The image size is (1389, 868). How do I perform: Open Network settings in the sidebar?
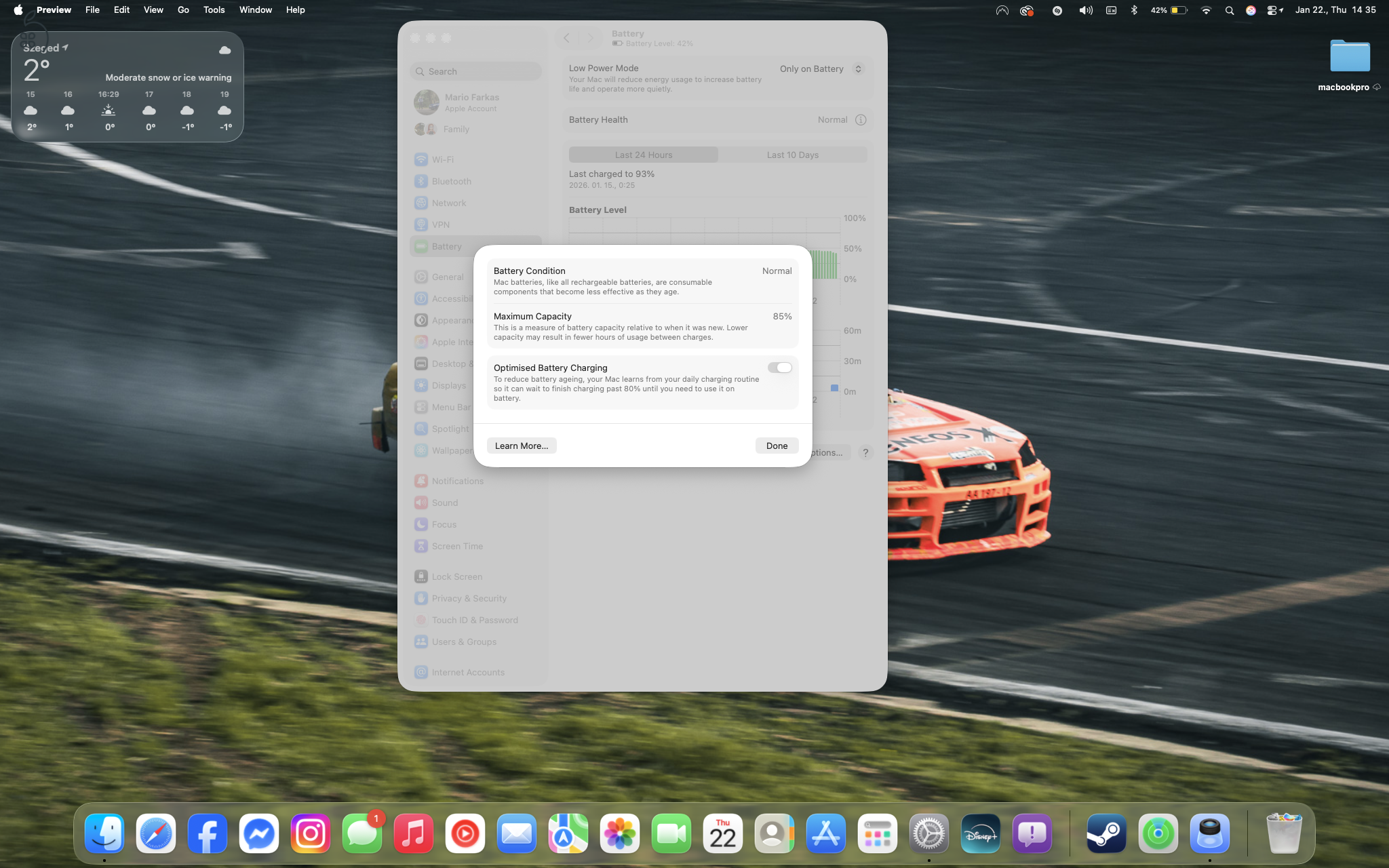click(x=448, y=203)
